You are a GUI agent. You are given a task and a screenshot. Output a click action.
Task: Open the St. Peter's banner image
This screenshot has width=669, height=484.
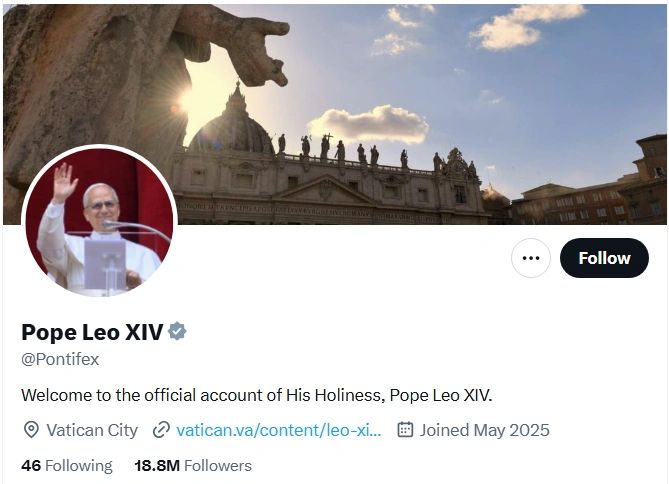pos(334,114)
